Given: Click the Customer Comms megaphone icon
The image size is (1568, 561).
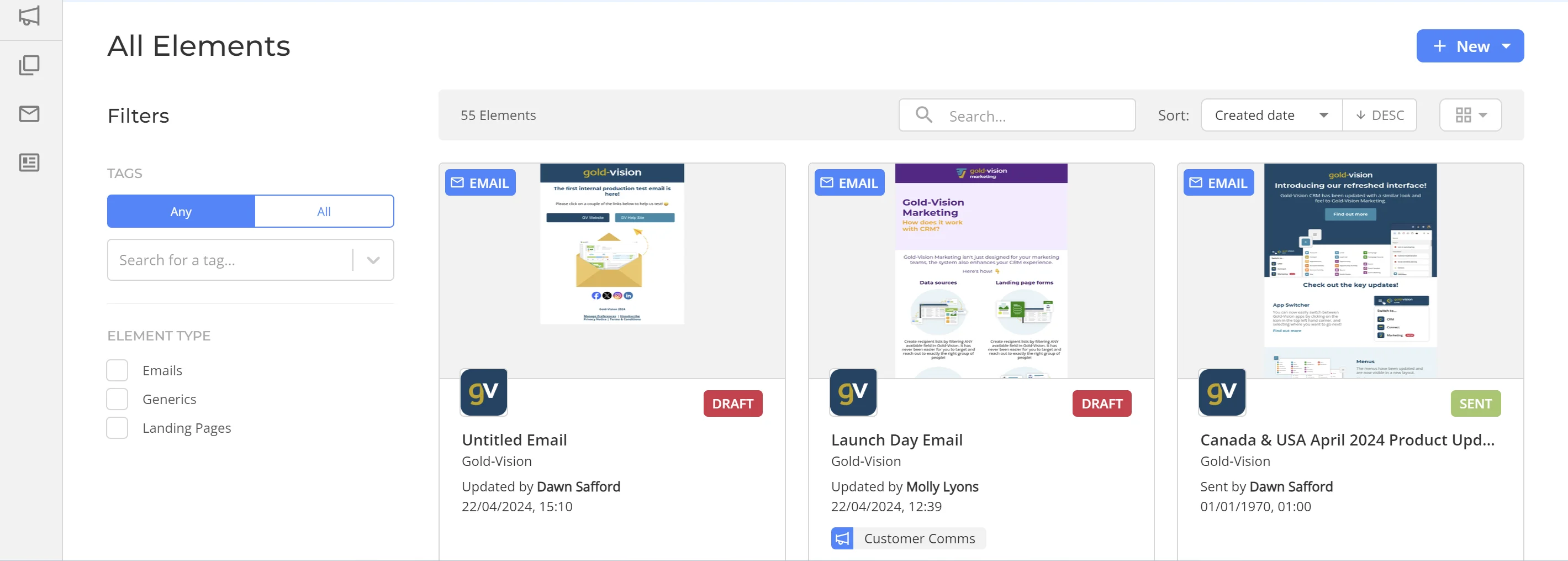Looking at the screenshot, I should point(842,538).
